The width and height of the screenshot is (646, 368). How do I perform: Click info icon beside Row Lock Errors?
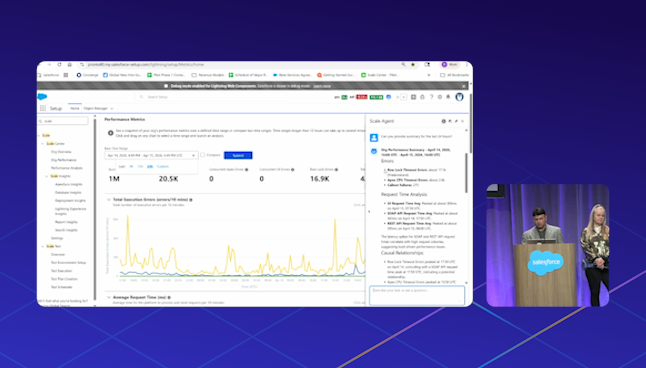click(x=336, y=169)
